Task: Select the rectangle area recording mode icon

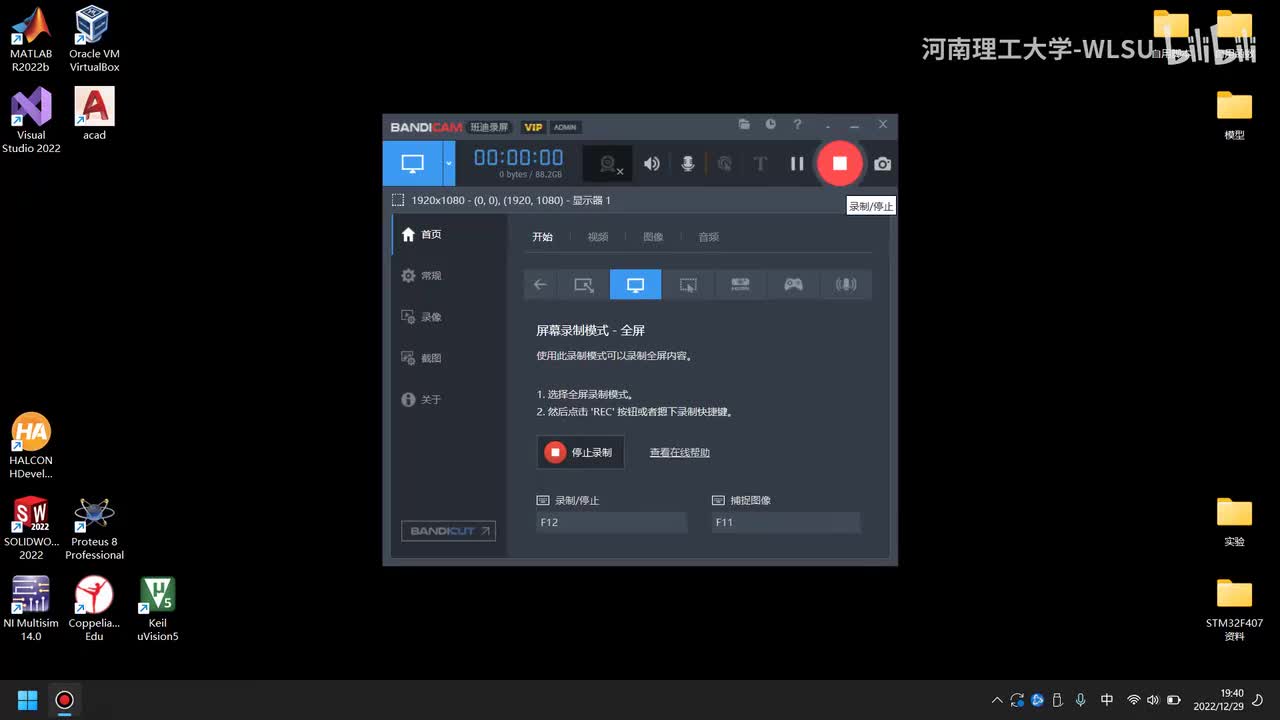Action: [x=584, y=284]
